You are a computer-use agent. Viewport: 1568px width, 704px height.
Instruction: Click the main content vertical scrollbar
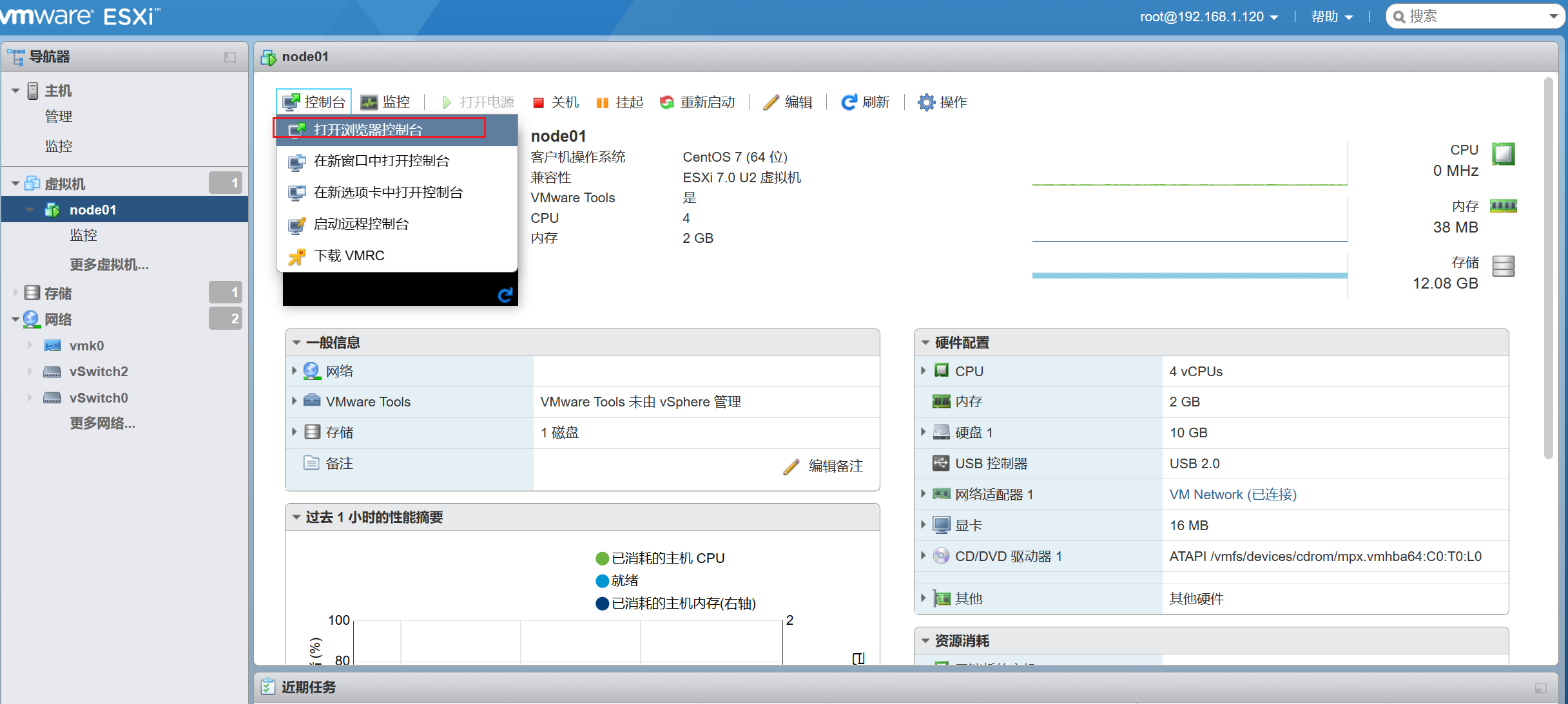click(1549, 267)
